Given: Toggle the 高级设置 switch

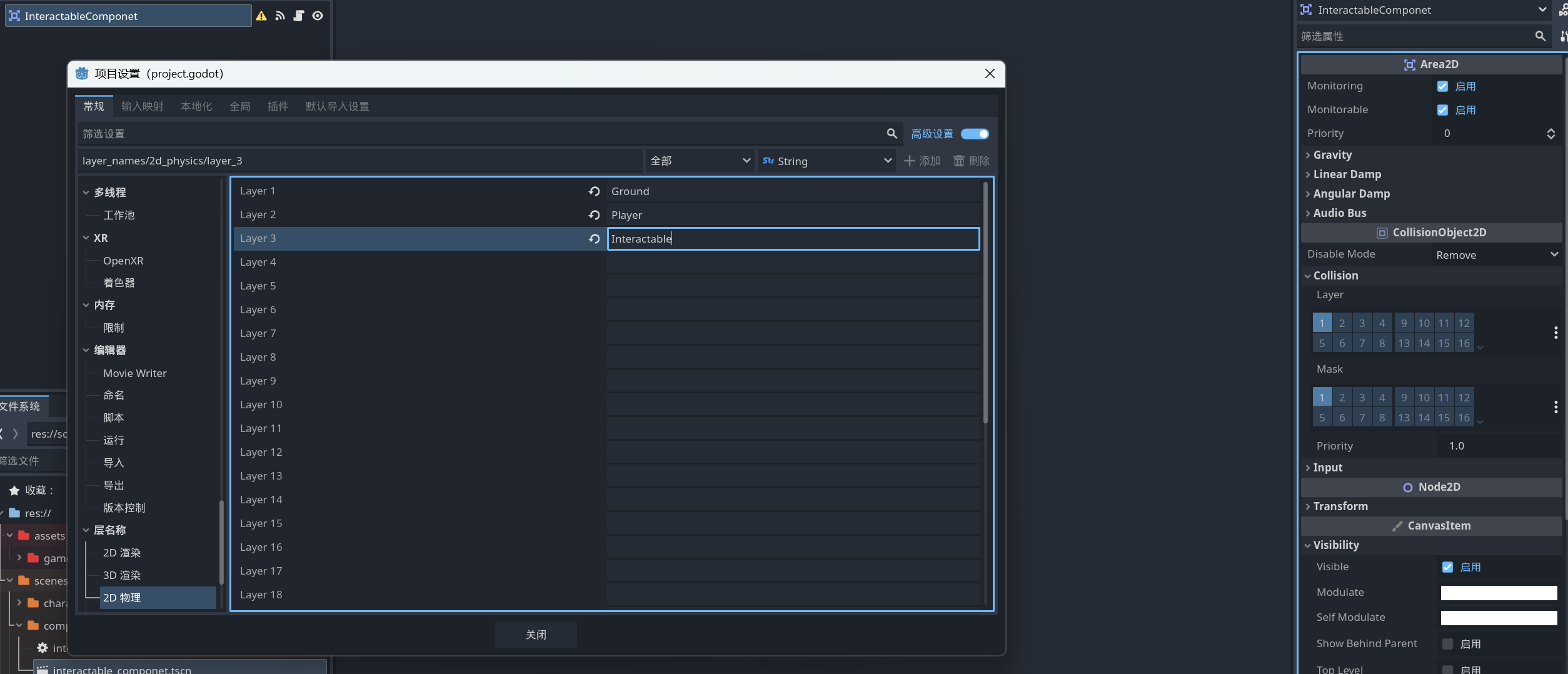Looking at the screenshot, I should pos(975,134).
